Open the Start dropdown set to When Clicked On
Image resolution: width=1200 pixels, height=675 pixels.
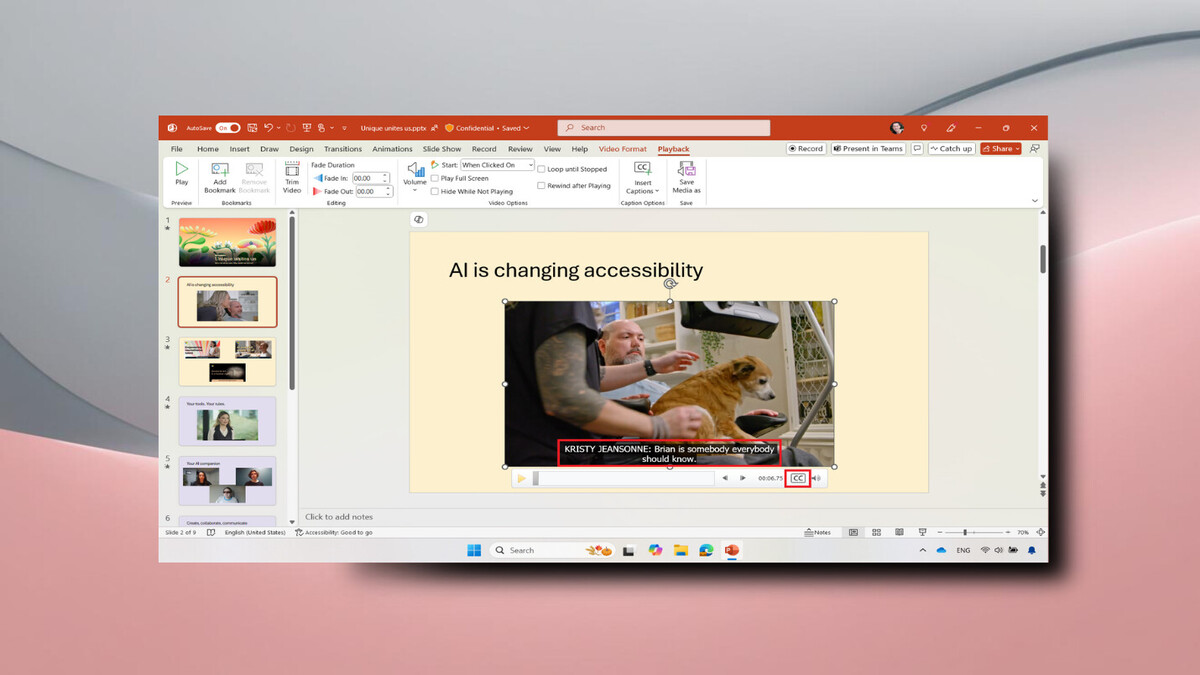pos(497,165)
